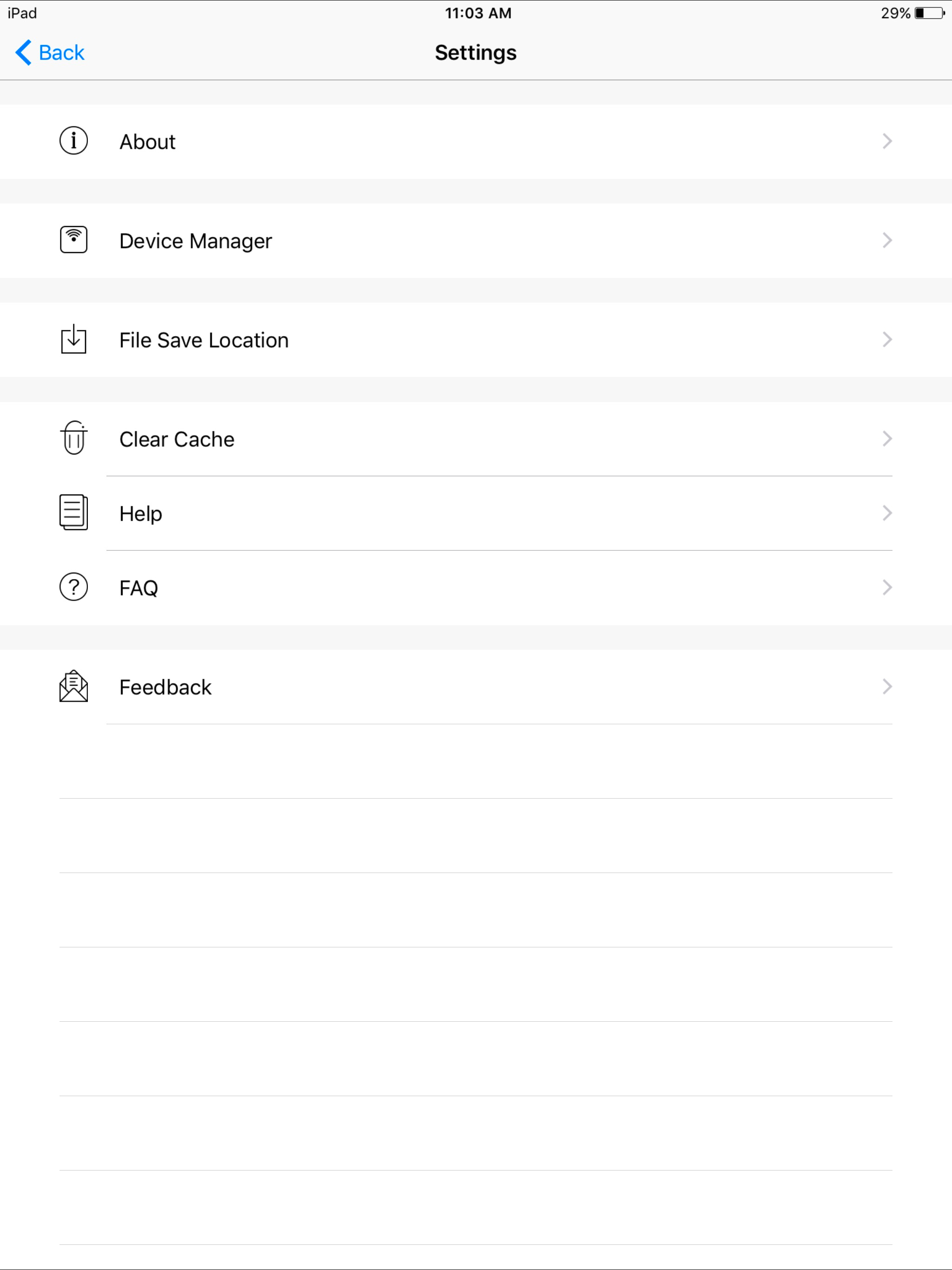The image size is (952, 1270).
Task: Tap the Settings title header
Action: (x=476, y=53)
